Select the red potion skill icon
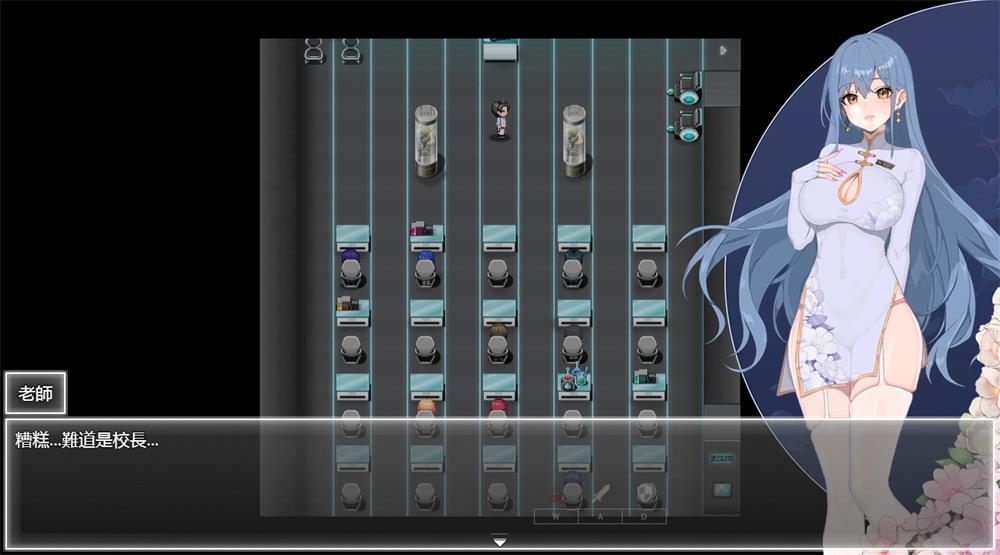 coord(557,495)
